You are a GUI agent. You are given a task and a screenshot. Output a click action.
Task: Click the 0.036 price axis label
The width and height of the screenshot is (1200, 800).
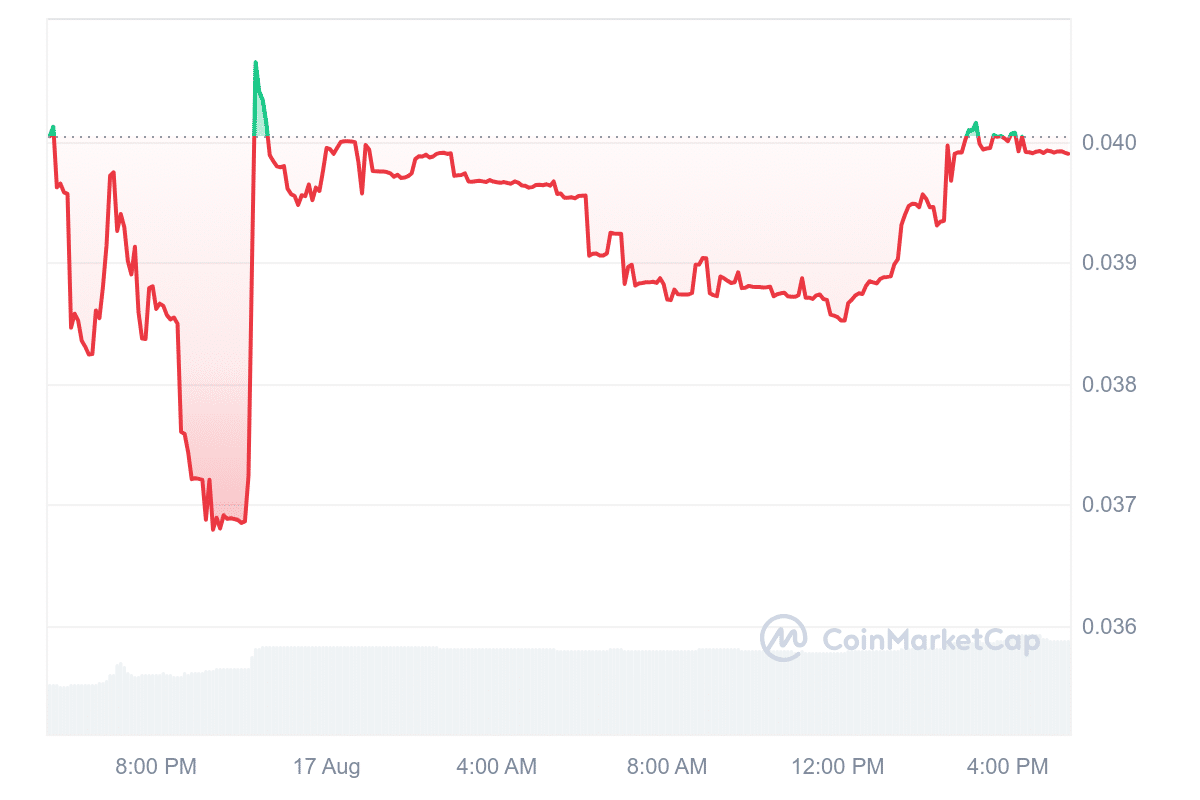coord(1109,627)
